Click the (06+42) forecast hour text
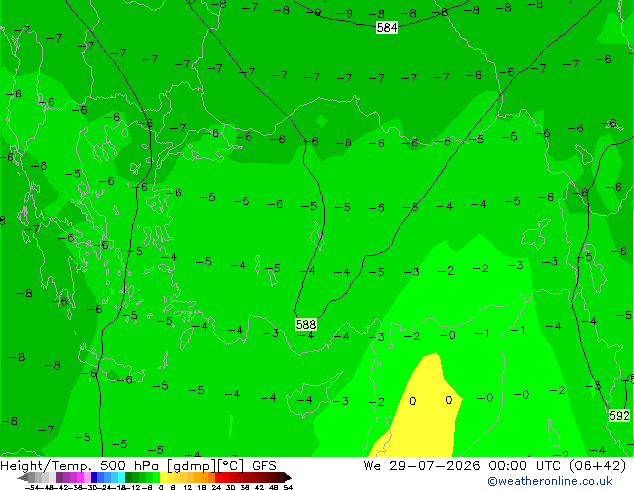Screen dimensions: 634x490 598,466
